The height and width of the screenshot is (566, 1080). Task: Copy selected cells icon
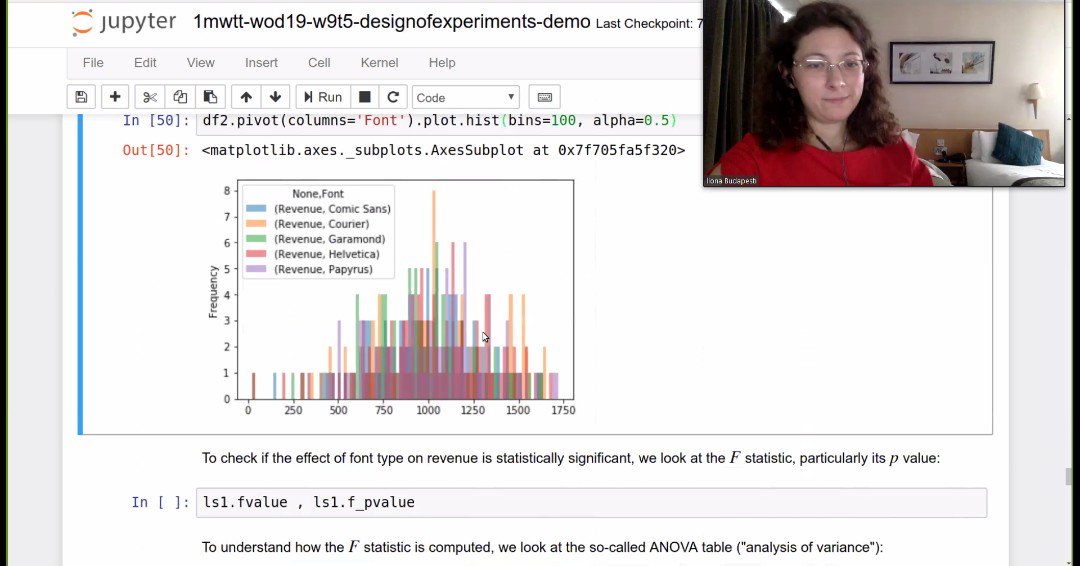[180, 97]
